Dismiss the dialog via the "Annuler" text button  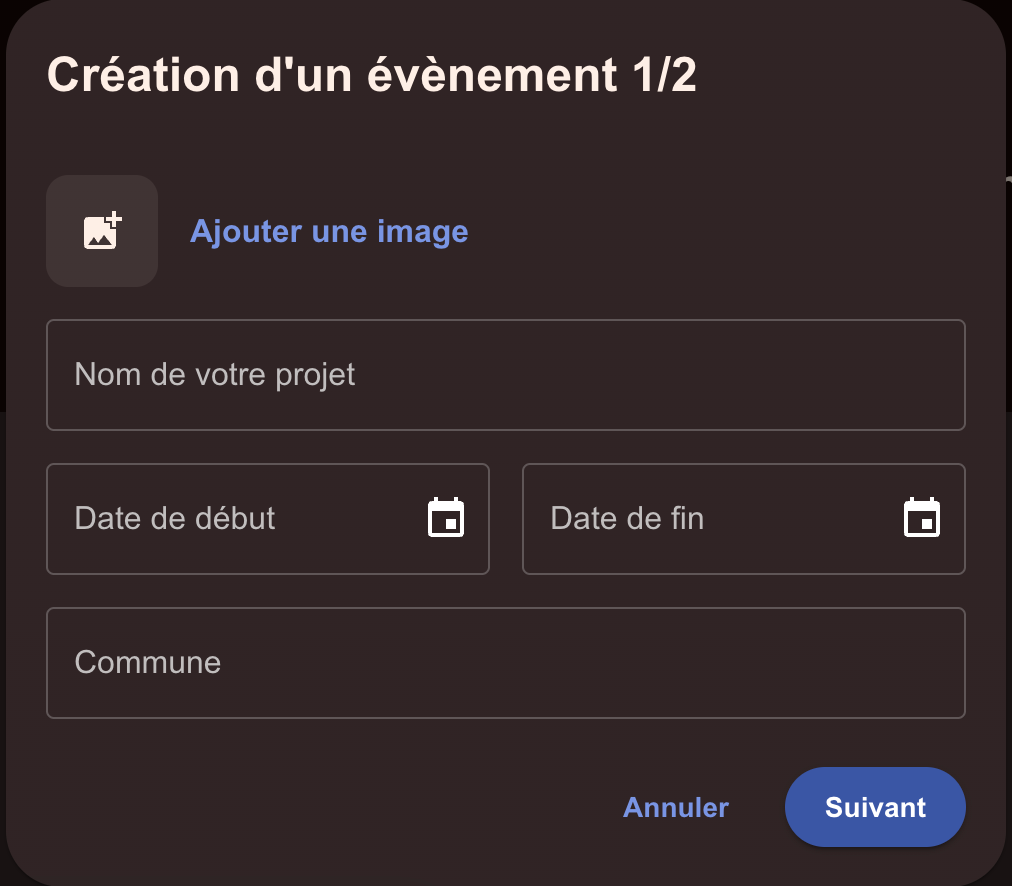[676, 807]
